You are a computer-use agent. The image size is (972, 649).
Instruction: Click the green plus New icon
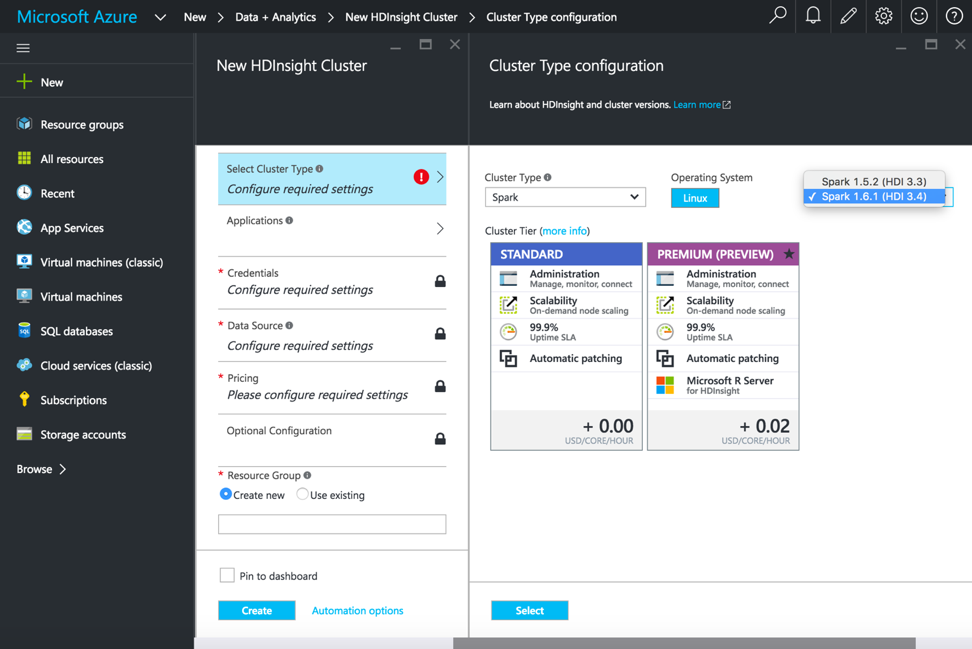click(x=24, y=82)
